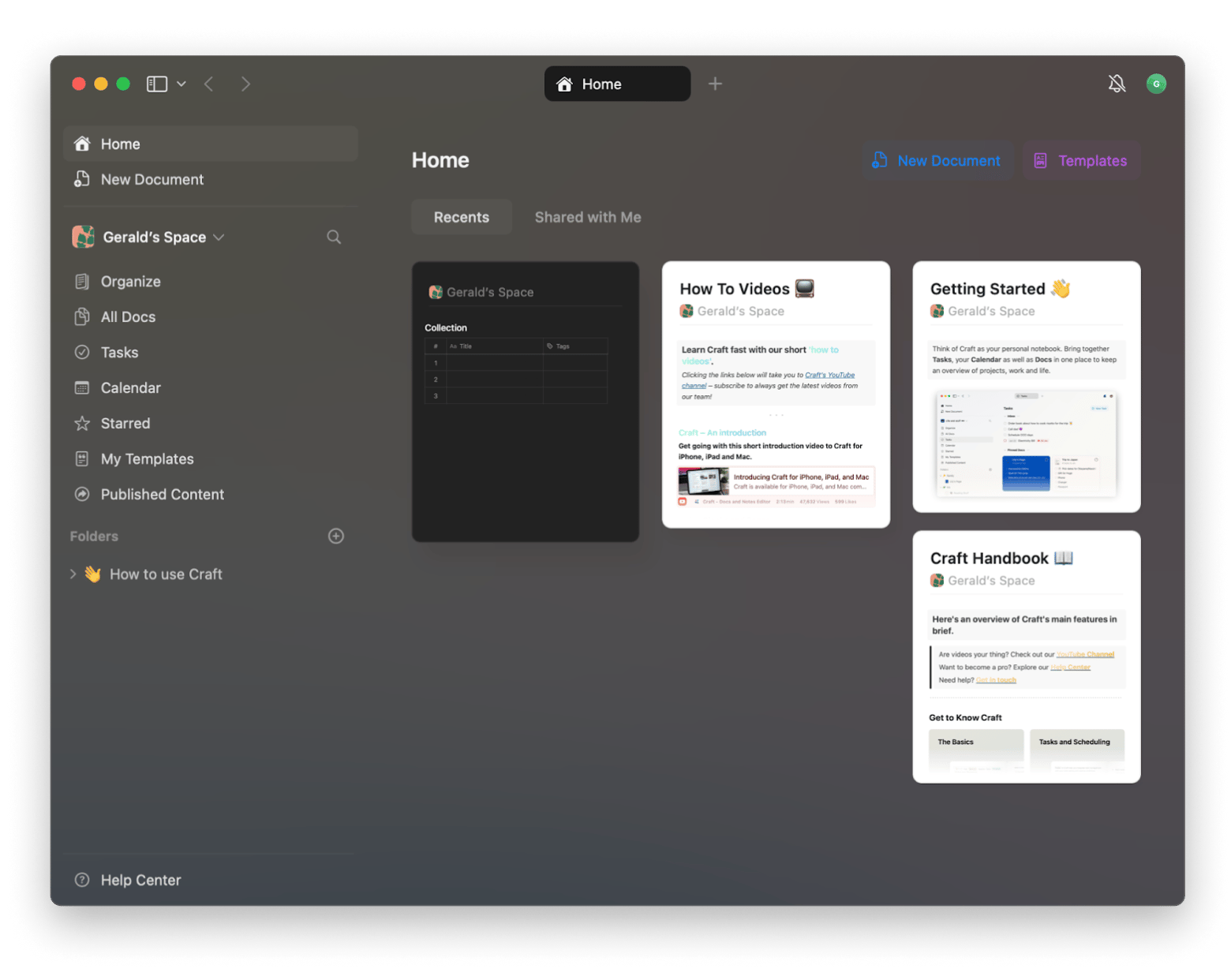Click the blue New Document button
1231x980 pixels.
click(937, 161)
